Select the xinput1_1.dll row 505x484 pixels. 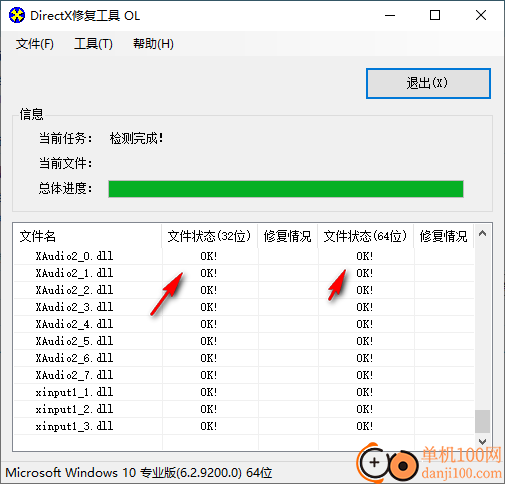[x=244, y=392]
